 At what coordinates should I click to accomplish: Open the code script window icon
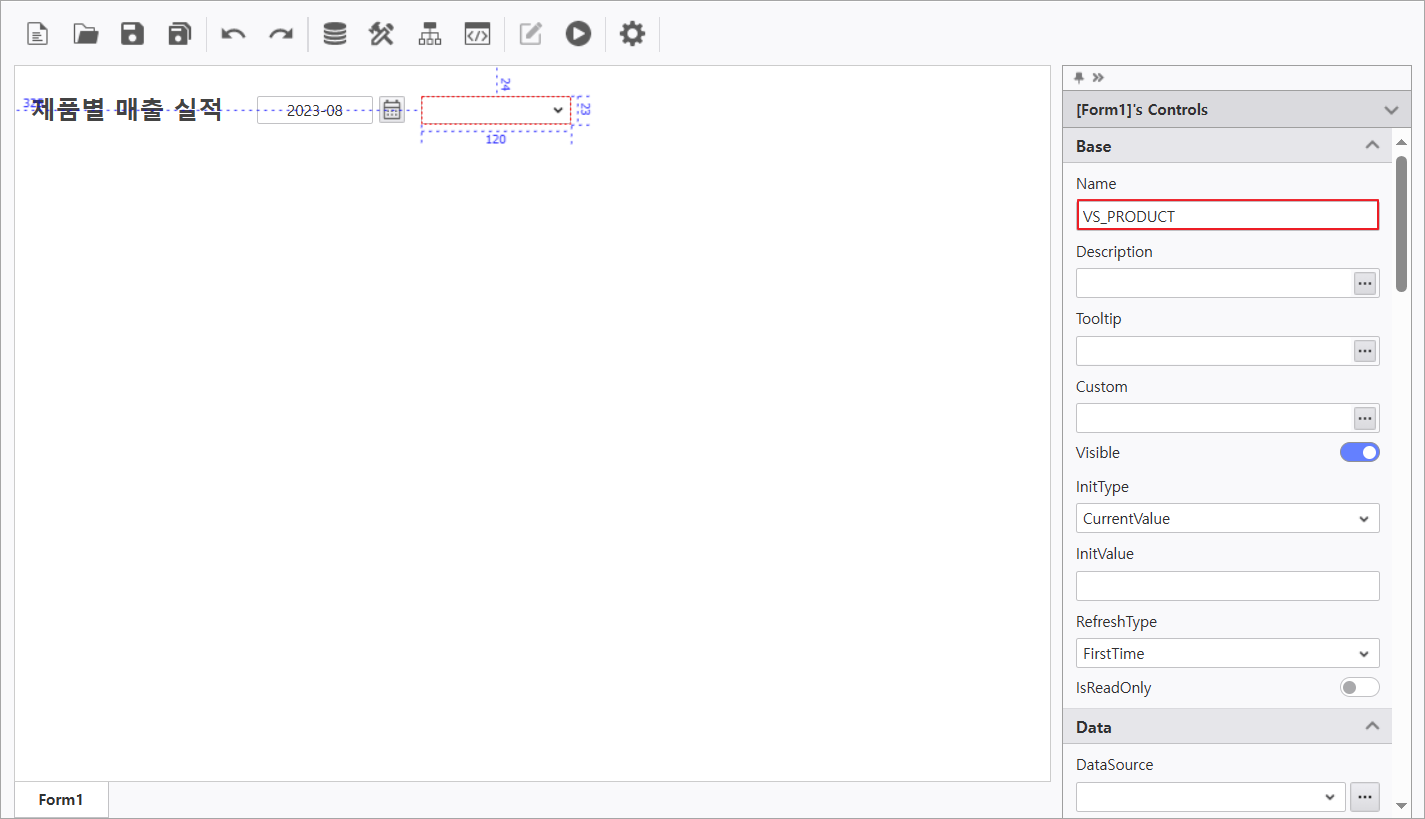click(477, 34)
